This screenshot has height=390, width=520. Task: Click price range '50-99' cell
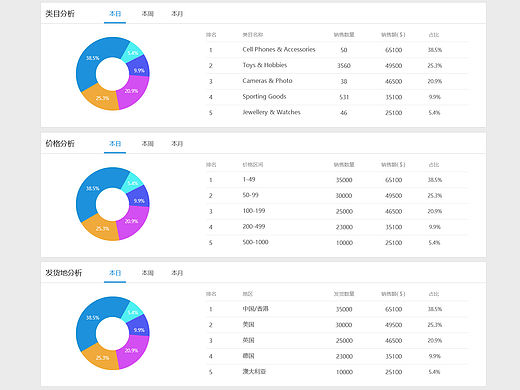point(250,195)
